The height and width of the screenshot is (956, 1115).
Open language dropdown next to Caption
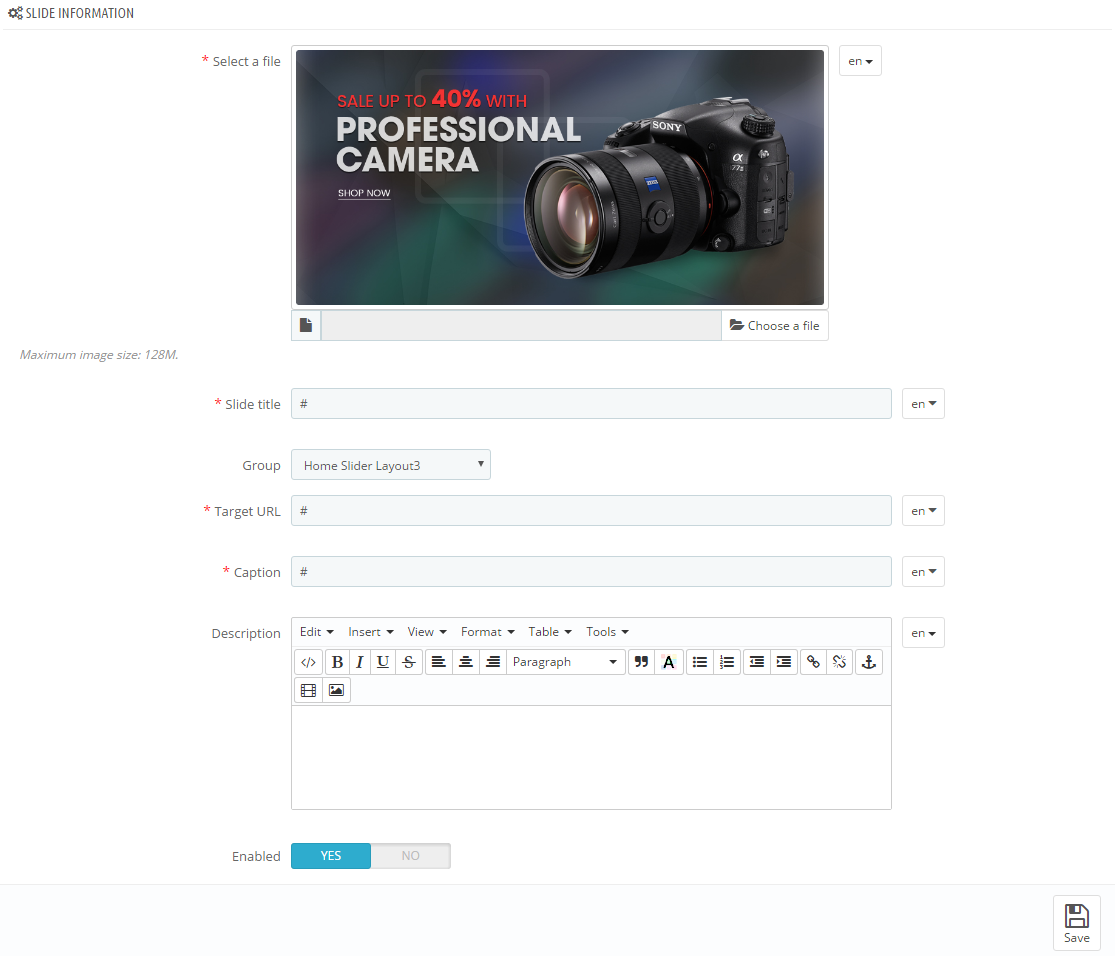(923, 572)
